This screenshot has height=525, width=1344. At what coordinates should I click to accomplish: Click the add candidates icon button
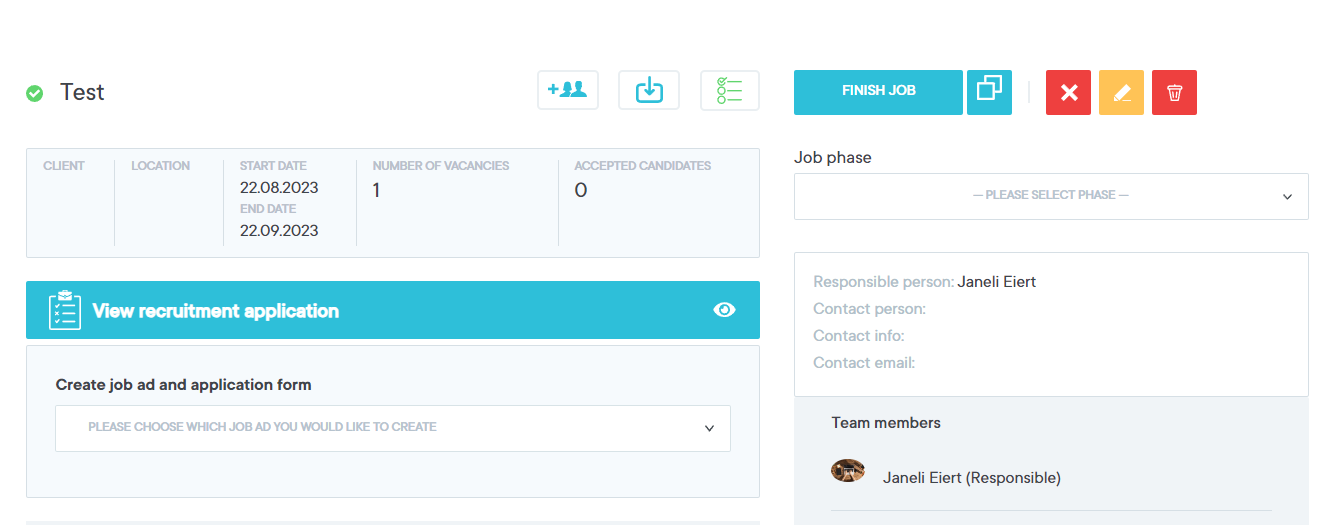[x=567, y=91]
